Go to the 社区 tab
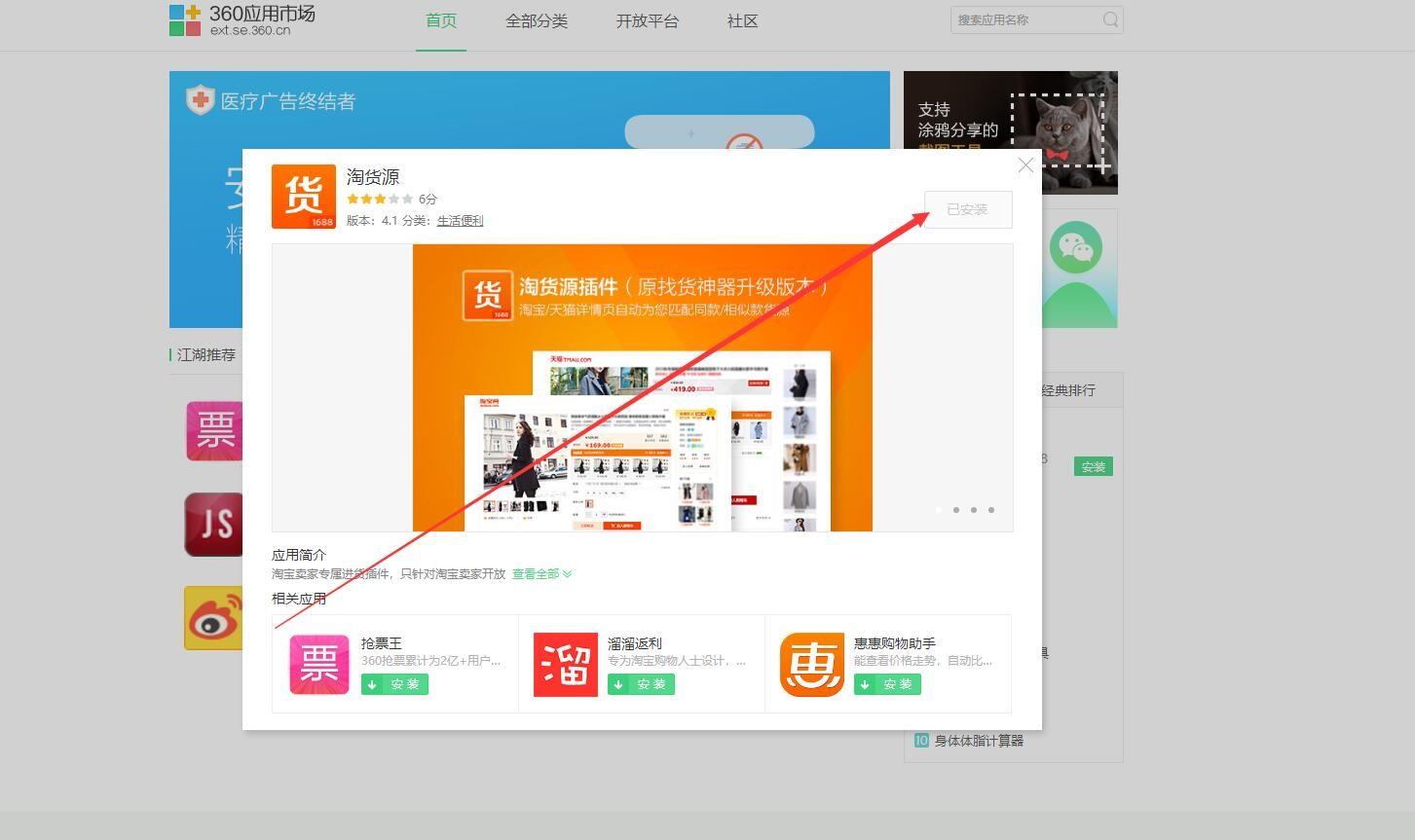Screen dimensions: 1415x840 742,21
